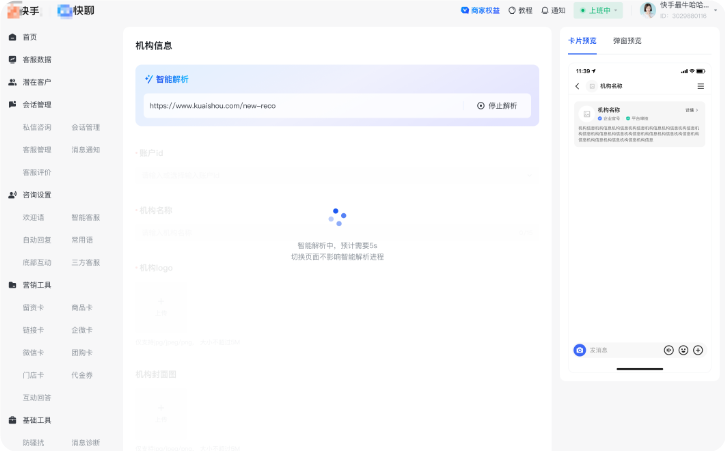Open 教程 tutorial link
The height and width of the screenshot is (451, 725).
520,11
